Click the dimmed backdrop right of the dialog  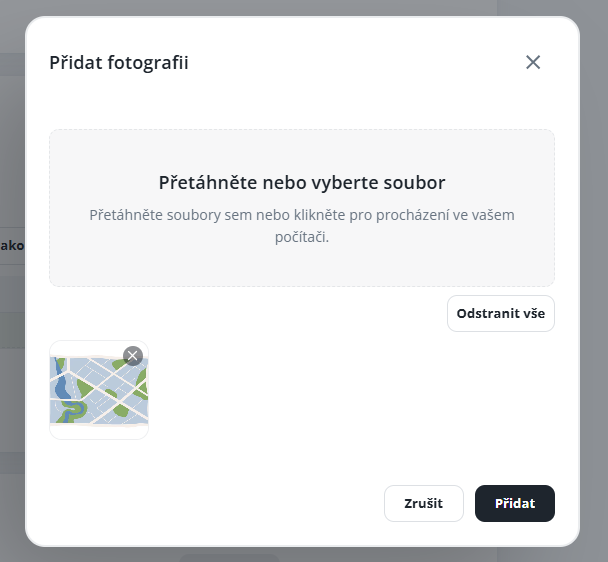click(594, 300)
